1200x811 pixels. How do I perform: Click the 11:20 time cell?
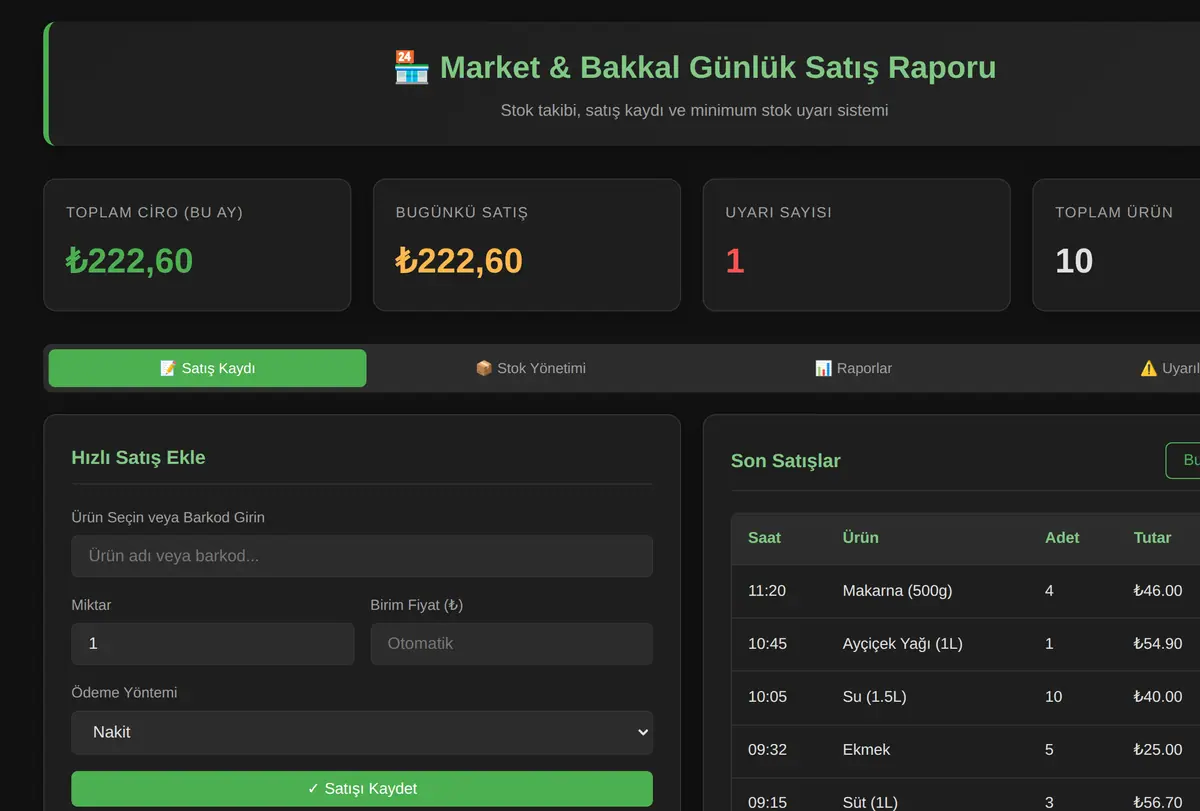(x=767, y=591)
